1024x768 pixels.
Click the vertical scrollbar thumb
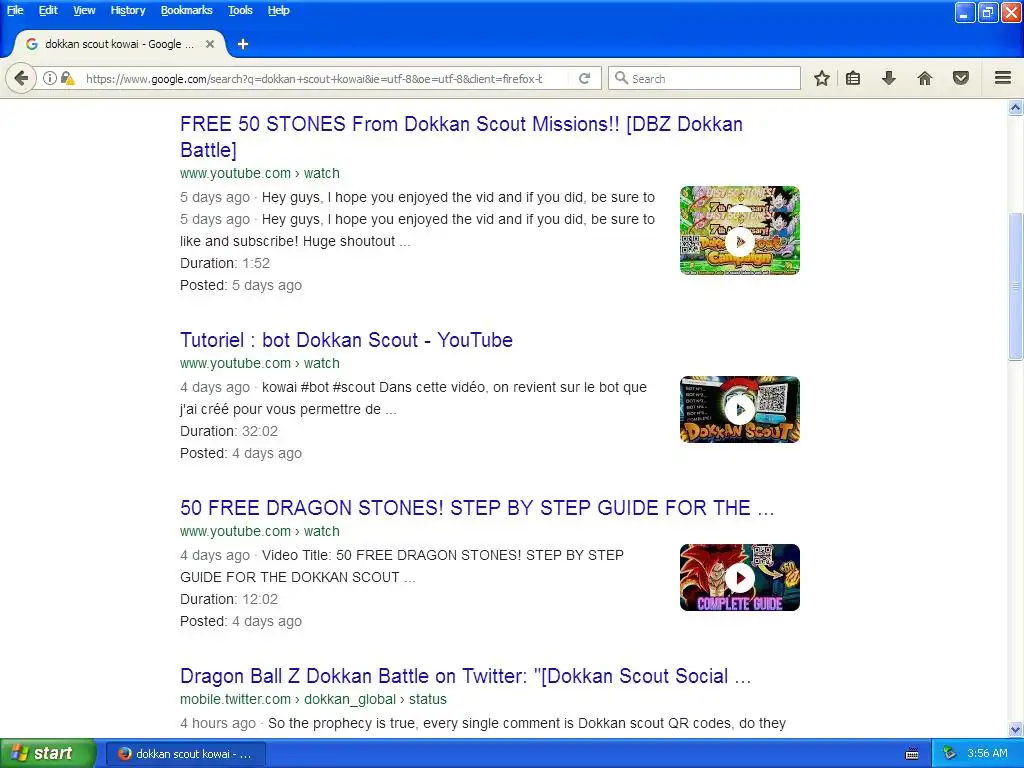click(x=1016, y=286)
